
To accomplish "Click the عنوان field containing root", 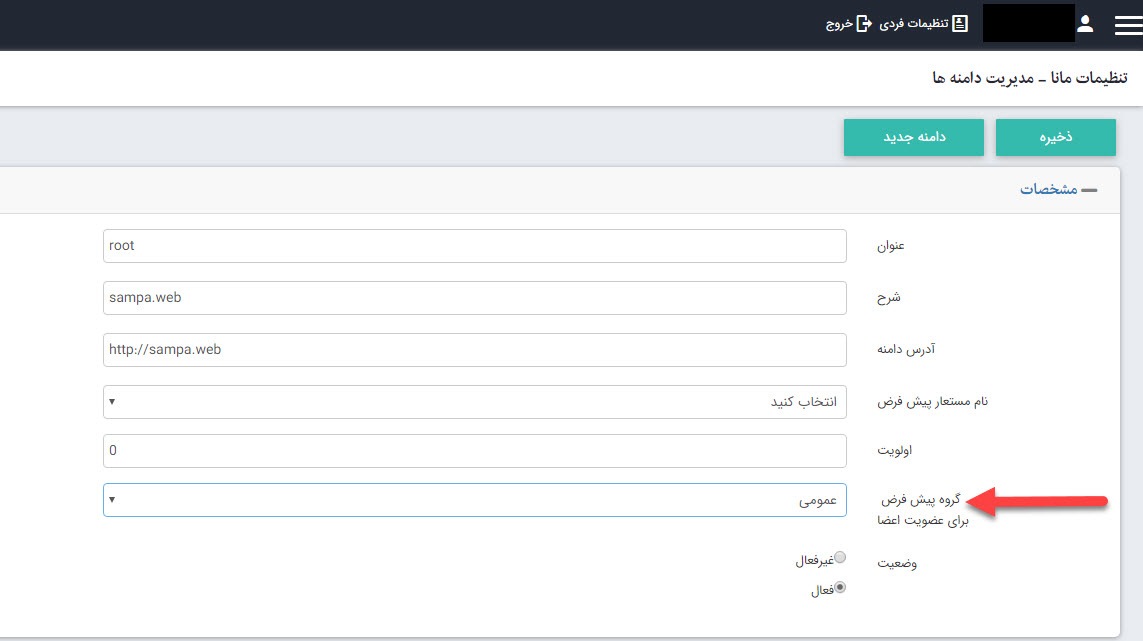I will pyautogui.click(x=474, y=246).
